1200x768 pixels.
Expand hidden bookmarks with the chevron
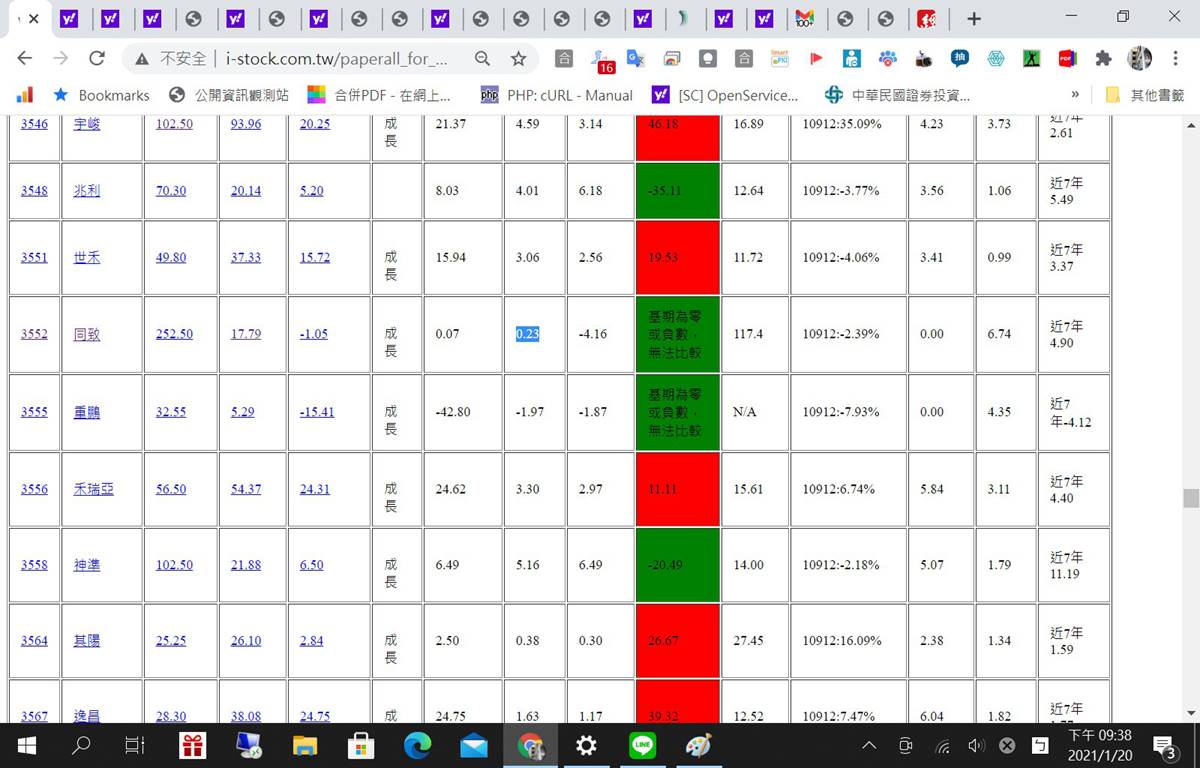coord(1075,95)
